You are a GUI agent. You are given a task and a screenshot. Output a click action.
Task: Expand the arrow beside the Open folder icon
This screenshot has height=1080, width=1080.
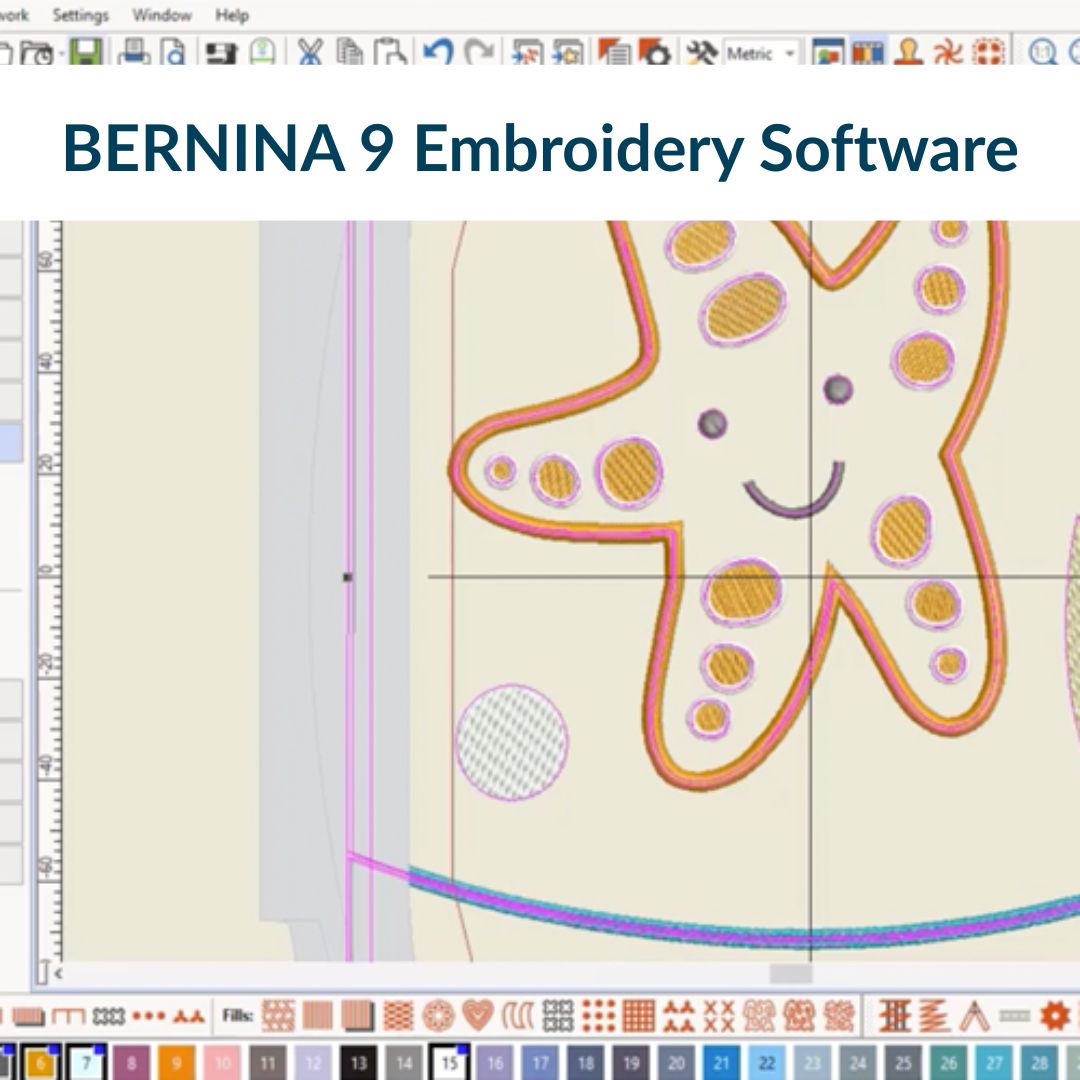62,53
